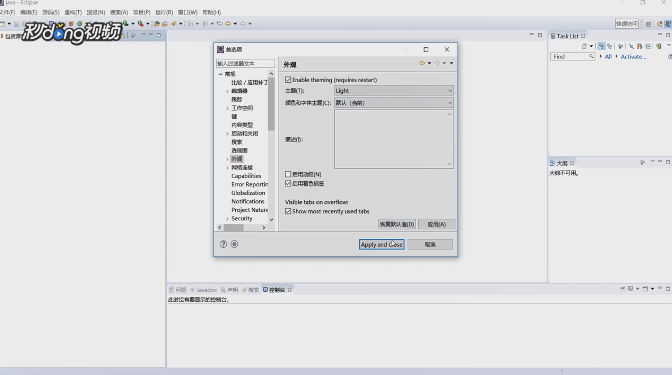The height and width of the screenshot is (375, 672).
Task: Toggle the (N) animations checkbox
Action: pos(288,174)
